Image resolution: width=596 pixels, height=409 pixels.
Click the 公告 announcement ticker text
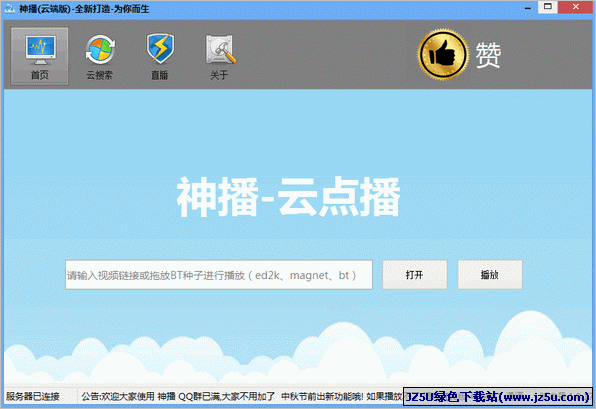pyautogui.click(x=242, y=396)
